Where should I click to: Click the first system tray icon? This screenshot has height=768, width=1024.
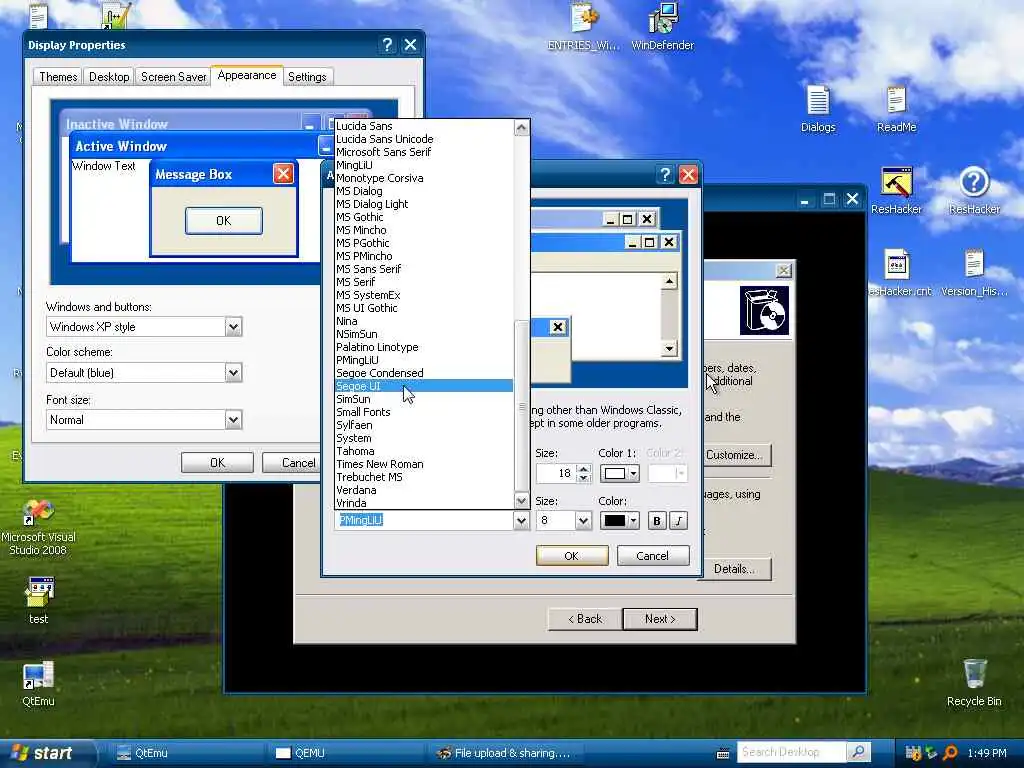pos(912,753)
